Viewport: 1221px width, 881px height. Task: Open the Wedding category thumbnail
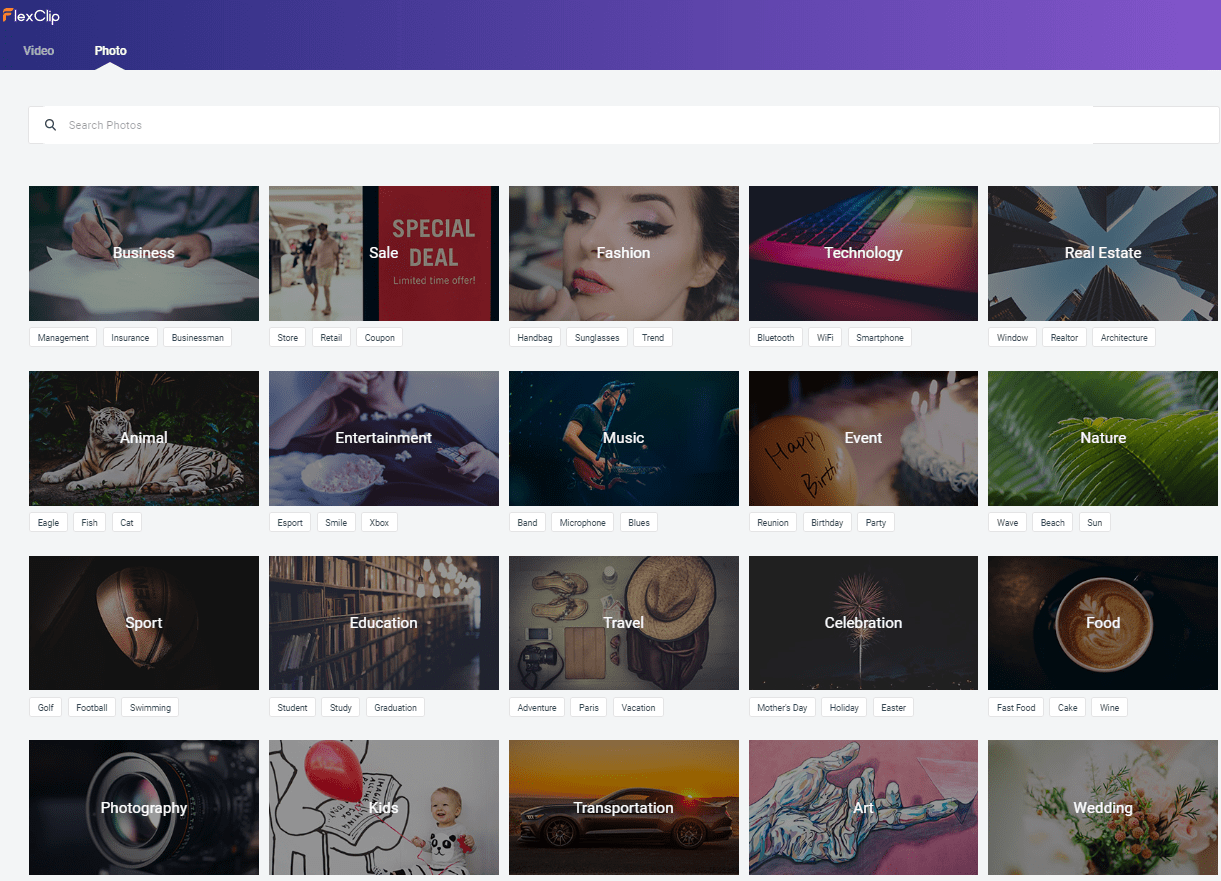coord(1104,808)
